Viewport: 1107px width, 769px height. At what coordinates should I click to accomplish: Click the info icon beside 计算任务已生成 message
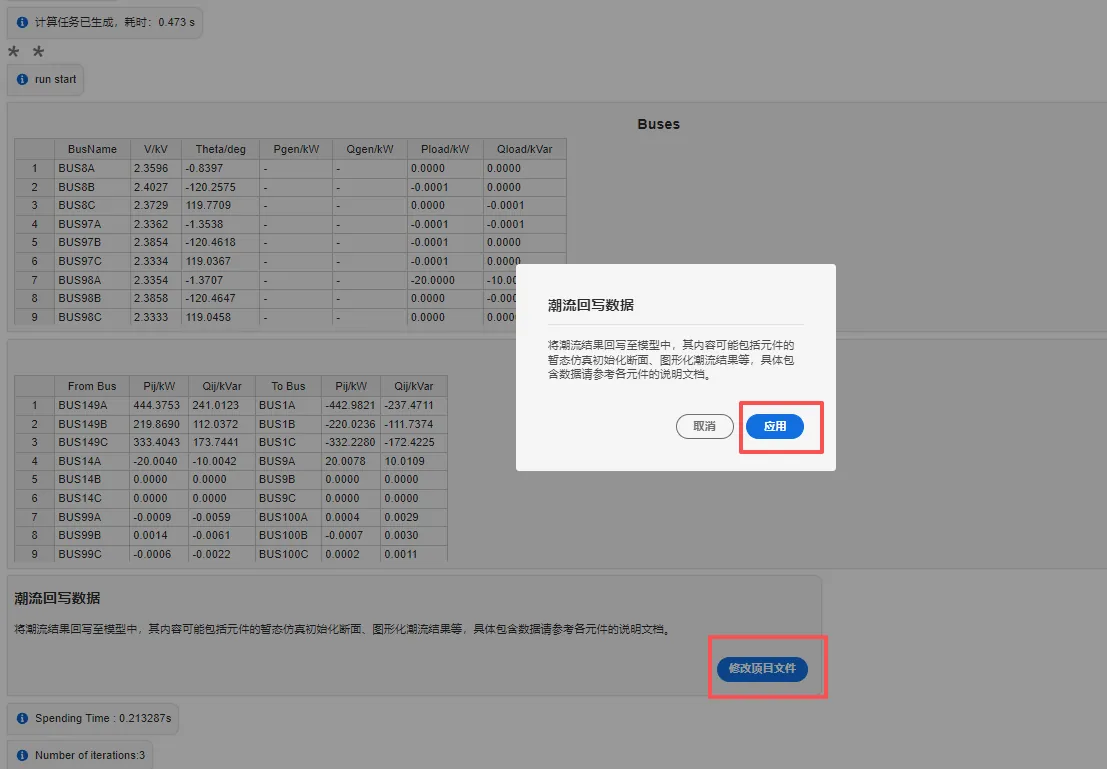22,22
